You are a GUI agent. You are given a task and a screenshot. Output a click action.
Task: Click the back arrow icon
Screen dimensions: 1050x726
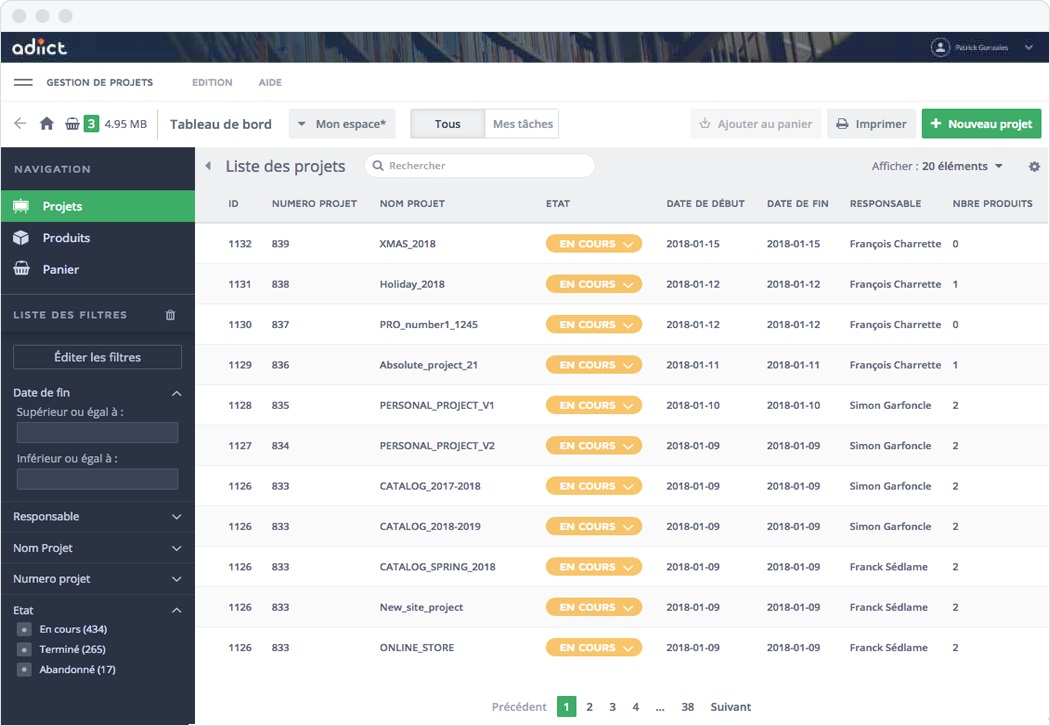click(x=20, y=124)
